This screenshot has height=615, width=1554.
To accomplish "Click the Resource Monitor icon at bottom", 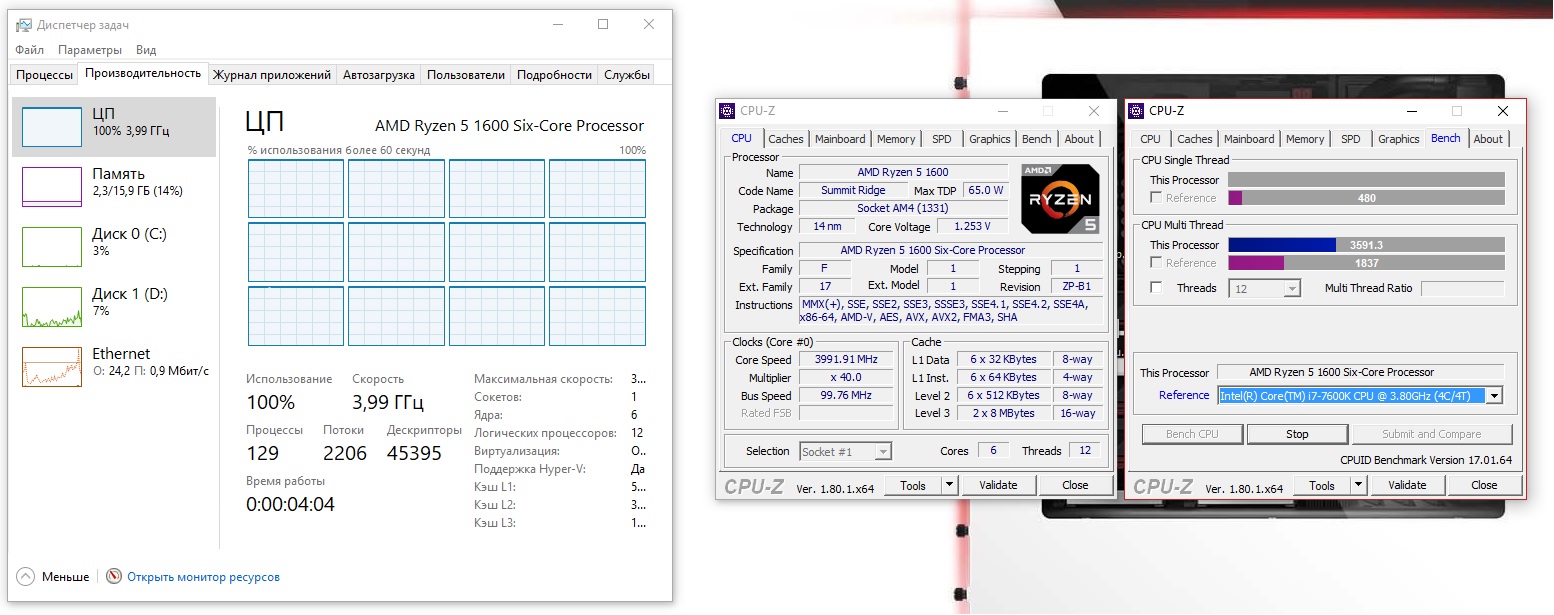I will pos(114,577).
